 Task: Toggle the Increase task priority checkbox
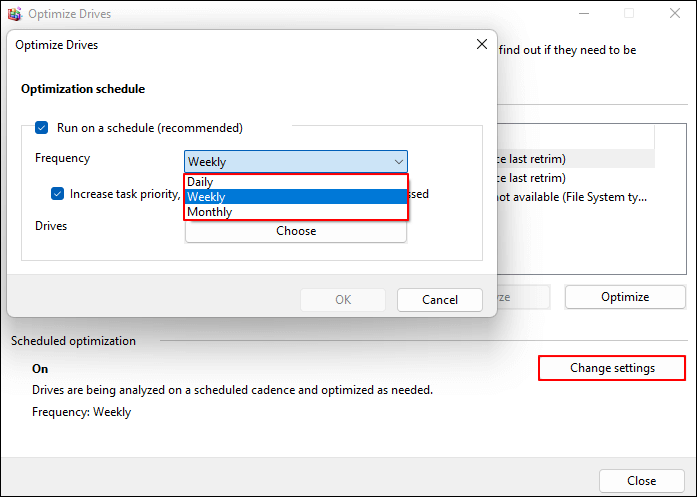60,194
